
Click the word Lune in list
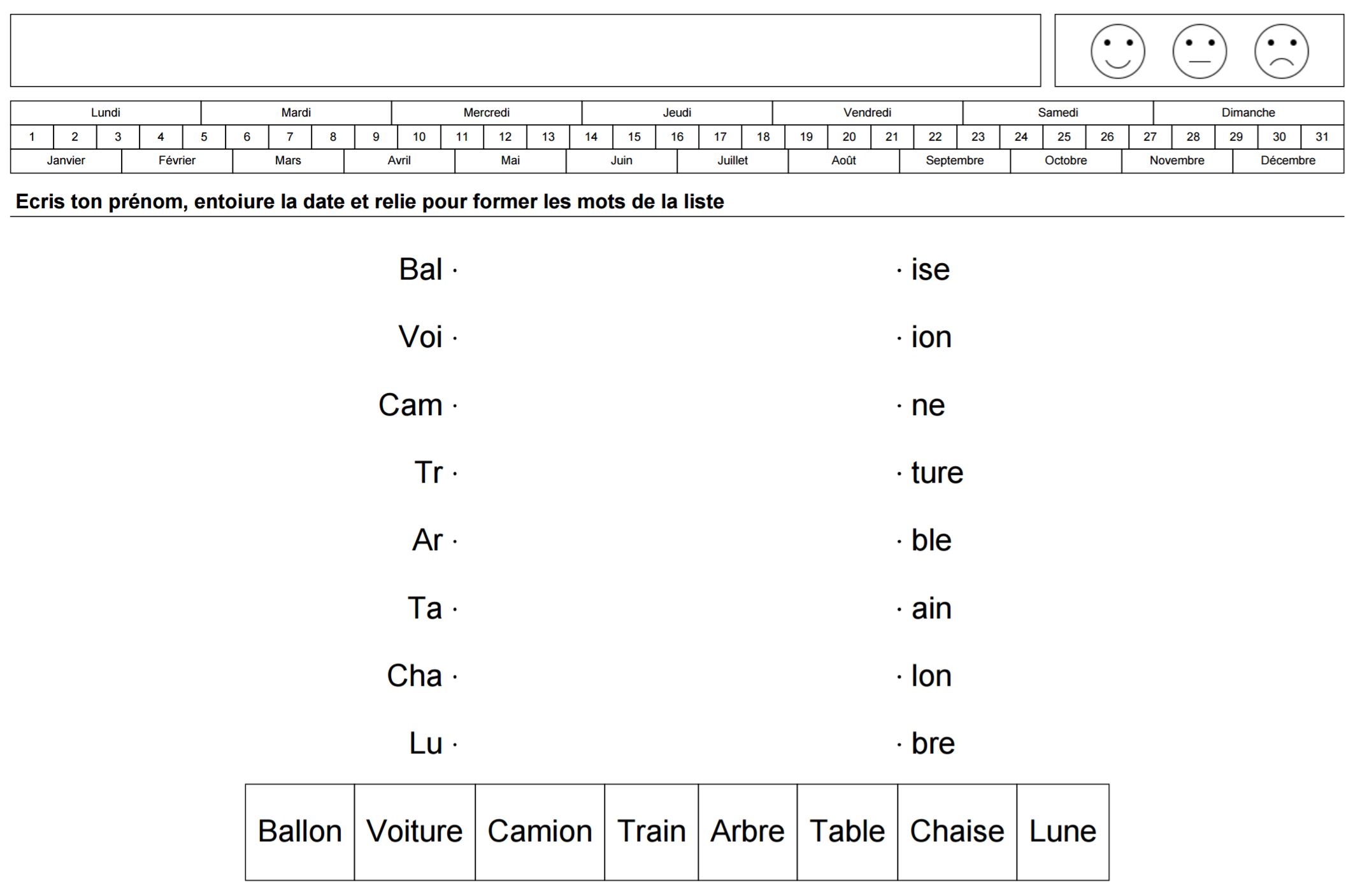[x=1063, y=832]
